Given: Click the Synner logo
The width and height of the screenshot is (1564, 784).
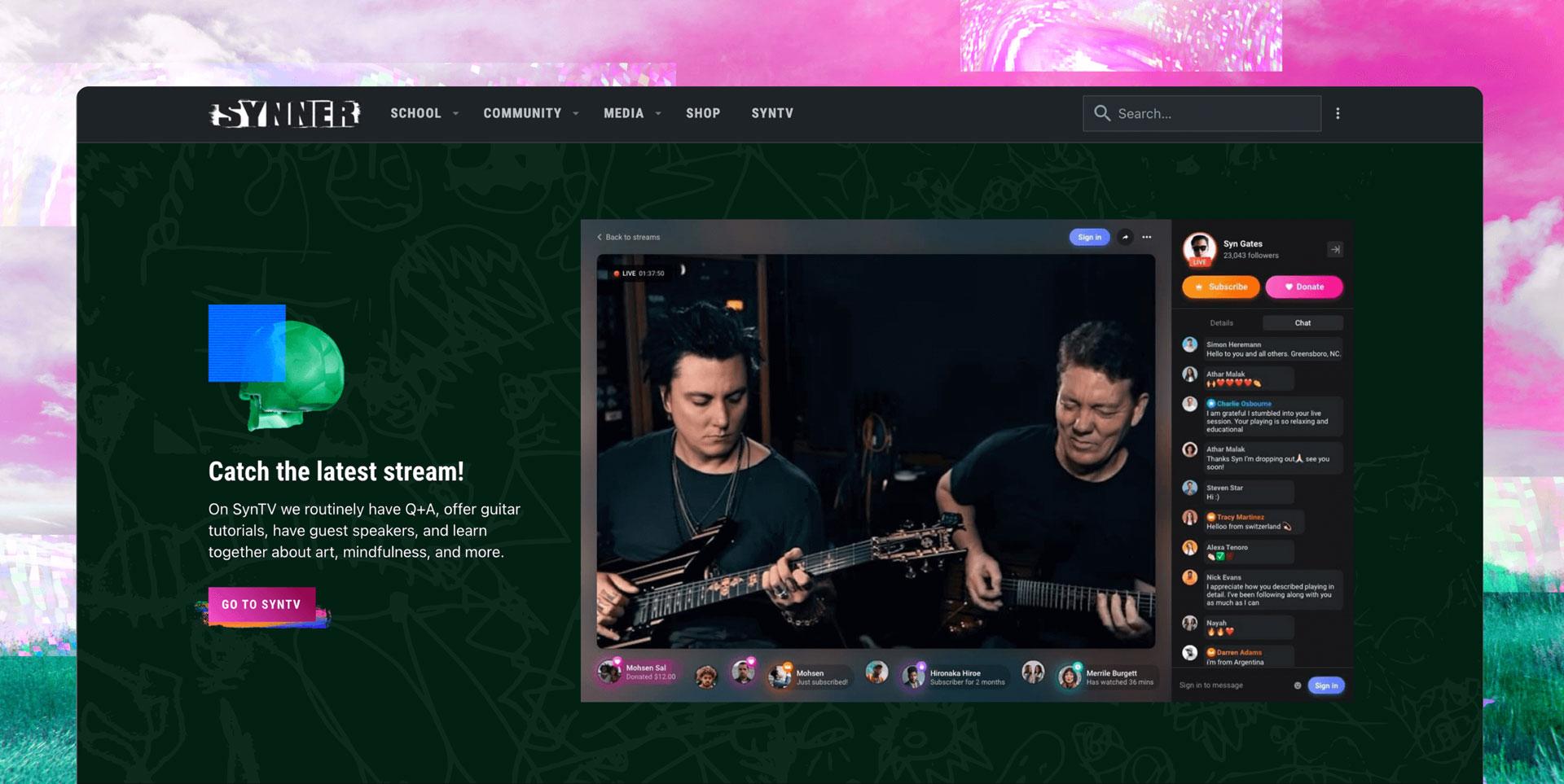Looking at the screenshot, I should point(284,114).
